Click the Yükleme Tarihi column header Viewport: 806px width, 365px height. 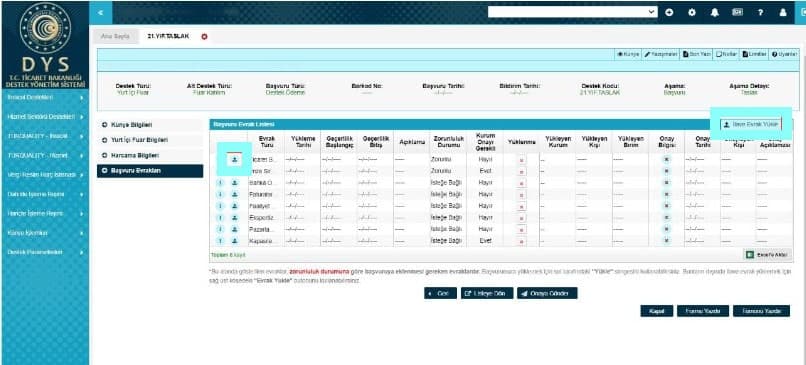(x=302, y=142)
